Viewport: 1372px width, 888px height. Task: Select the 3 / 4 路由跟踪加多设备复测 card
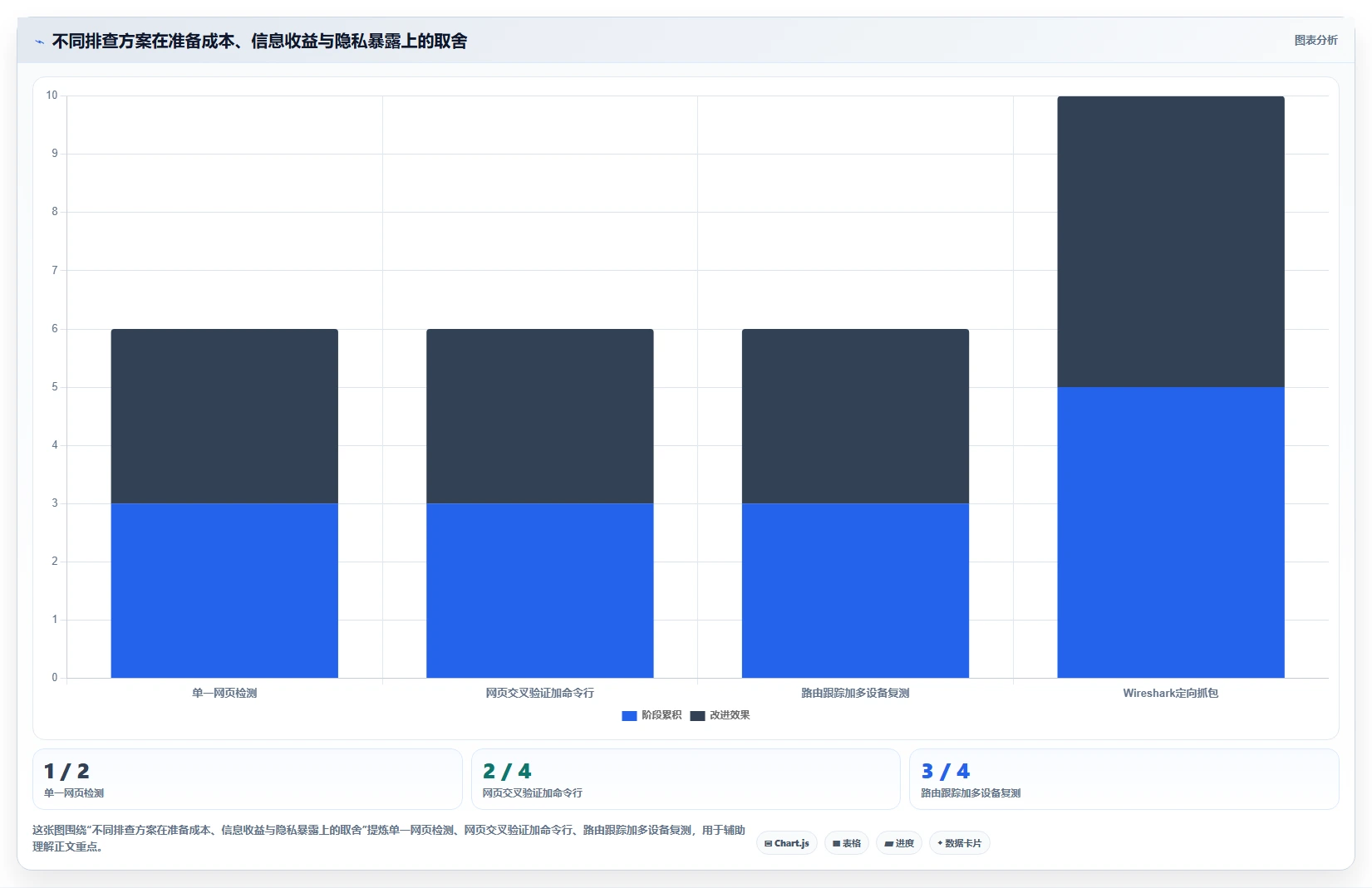[x=1124, y=779]
